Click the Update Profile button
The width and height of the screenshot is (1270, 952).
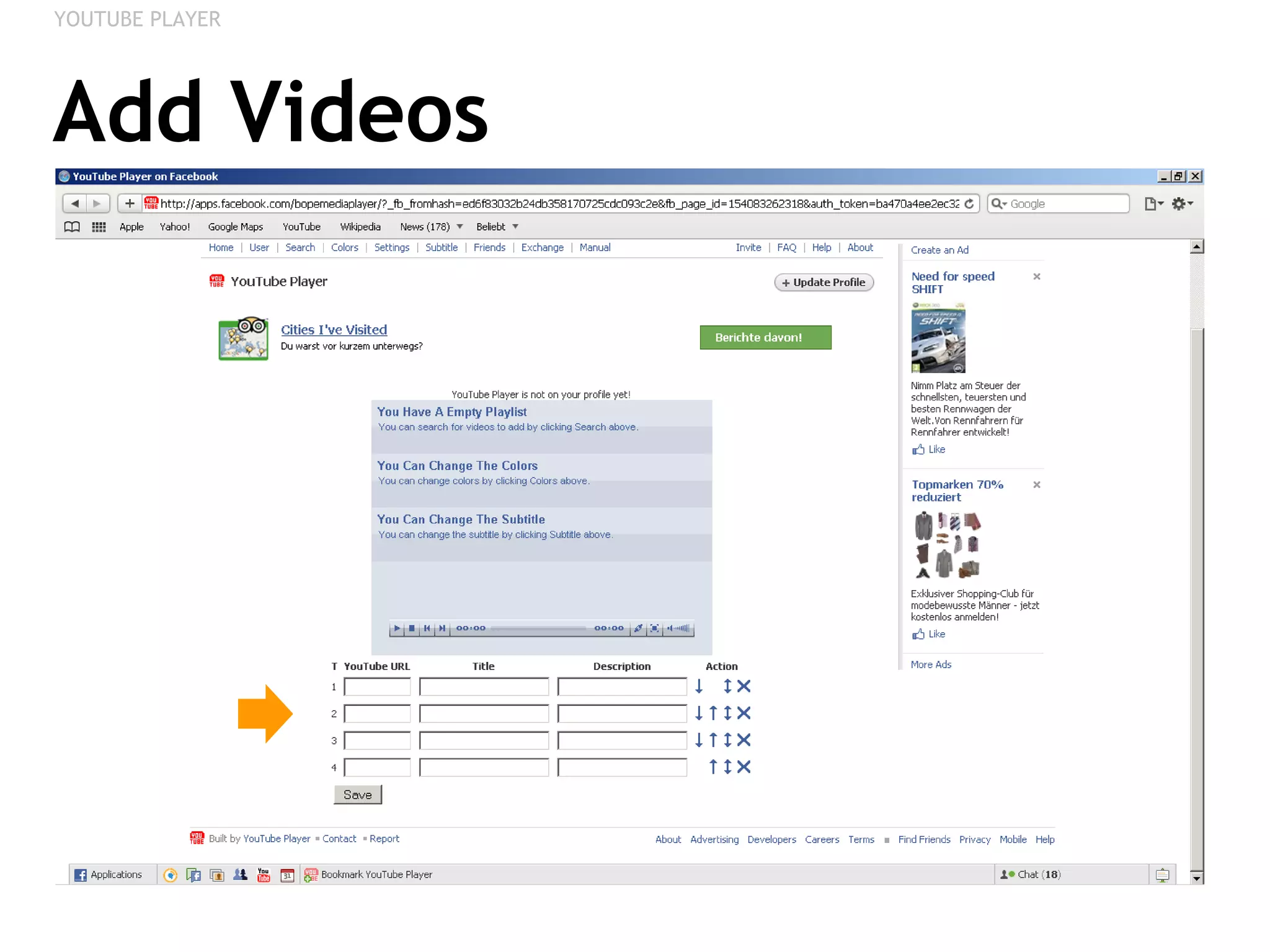[824, 283]
